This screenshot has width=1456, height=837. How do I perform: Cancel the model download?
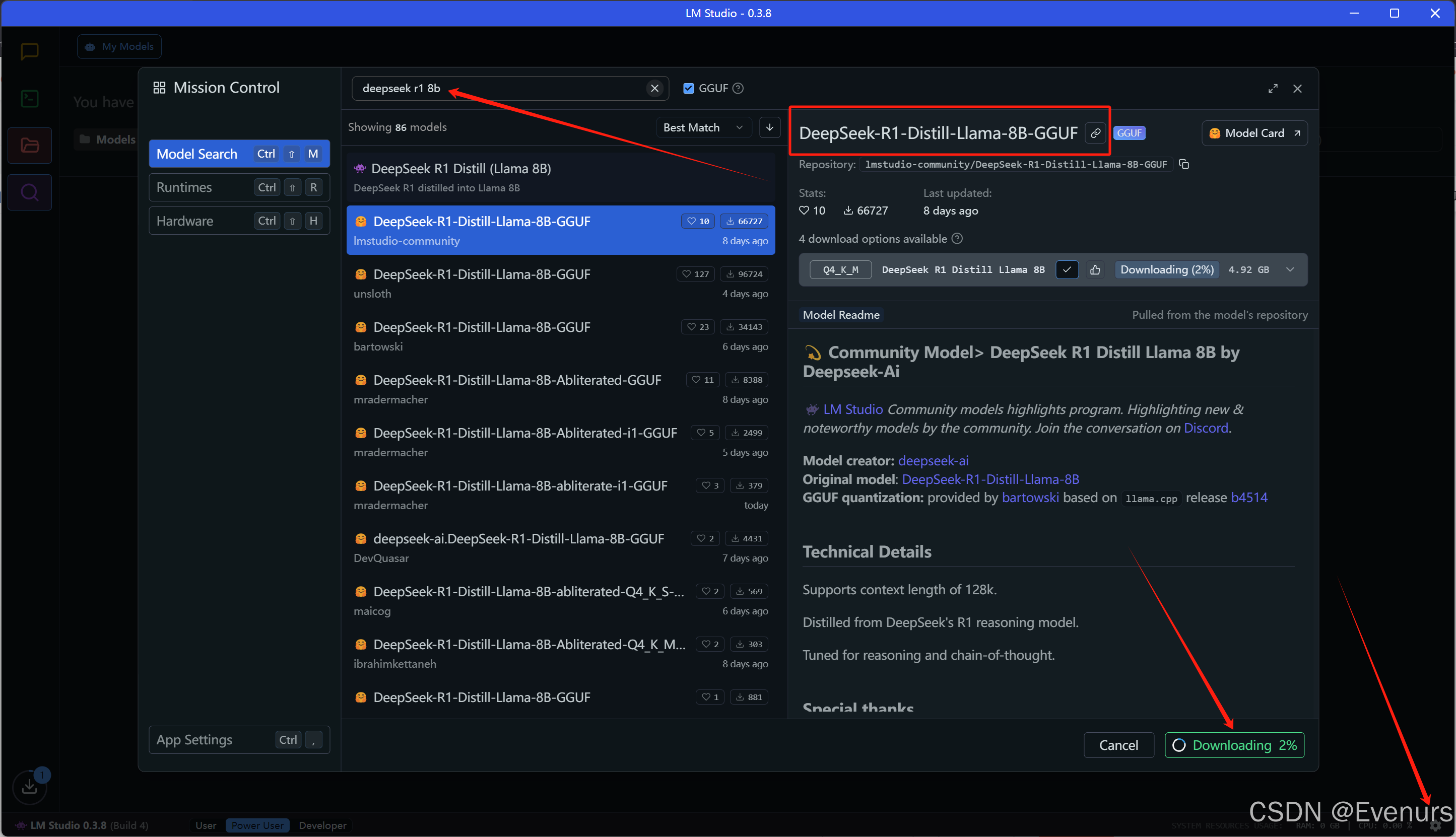pos(1118,745)
